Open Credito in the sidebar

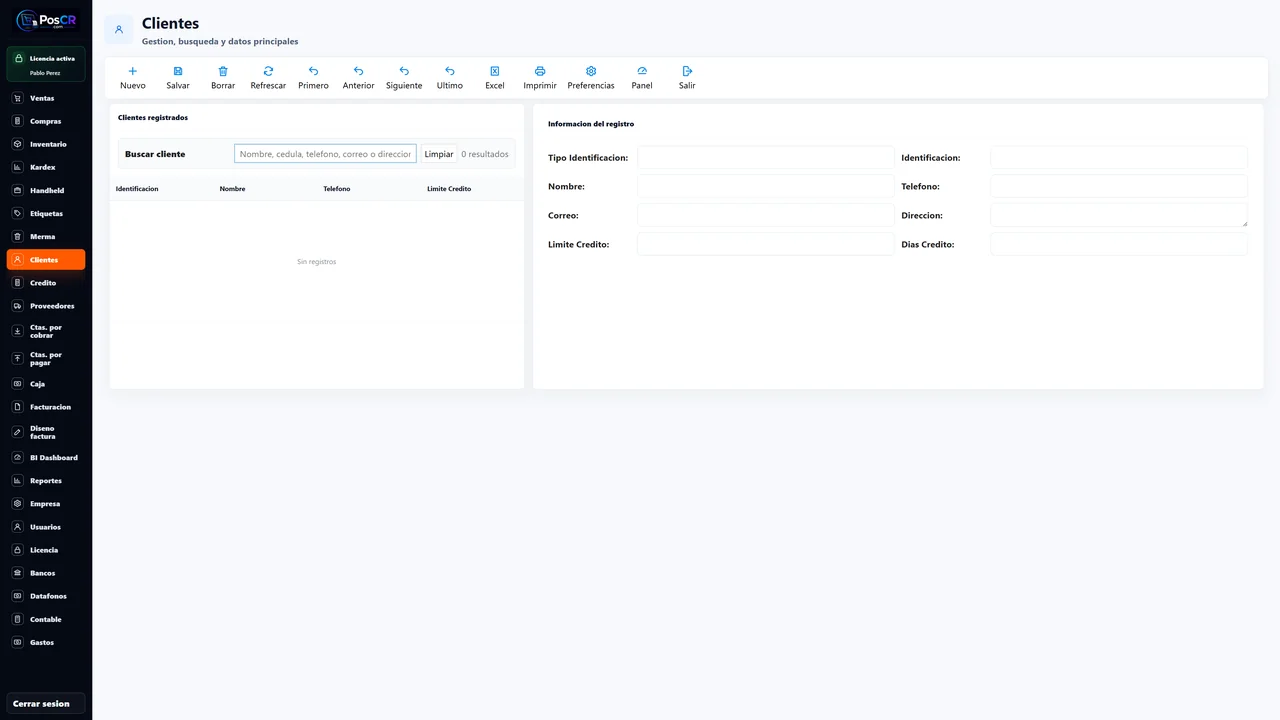coord(46,283)
